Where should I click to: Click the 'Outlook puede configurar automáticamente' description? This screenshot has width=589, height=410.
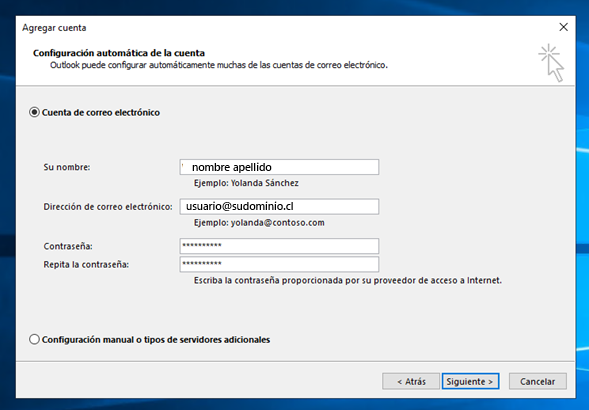point(219,65)
